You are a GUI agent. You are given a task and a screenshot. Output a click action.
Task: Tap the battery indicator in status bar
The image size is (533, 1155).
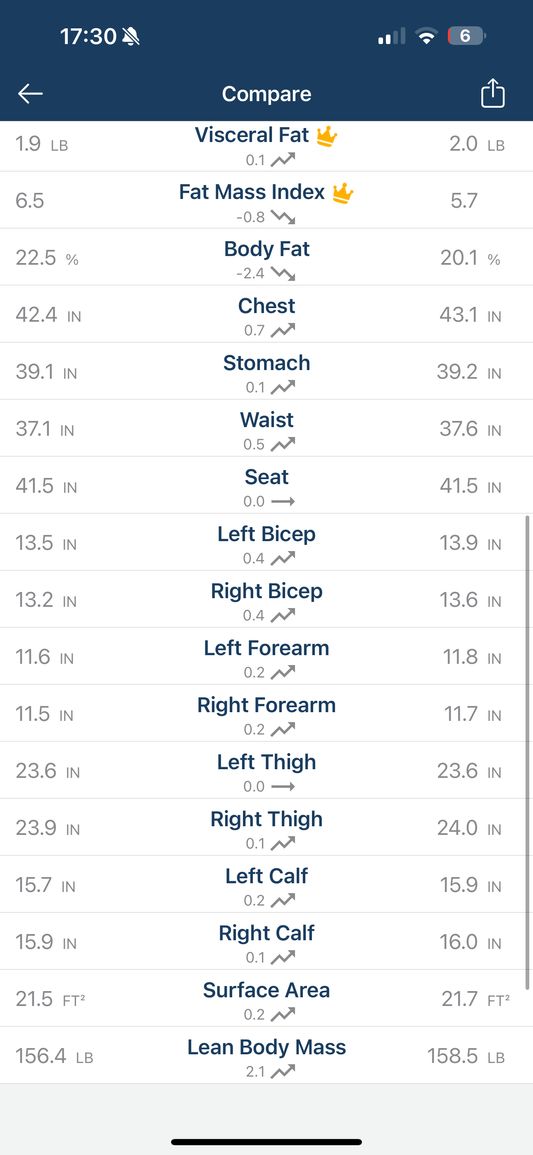[467, 36]
